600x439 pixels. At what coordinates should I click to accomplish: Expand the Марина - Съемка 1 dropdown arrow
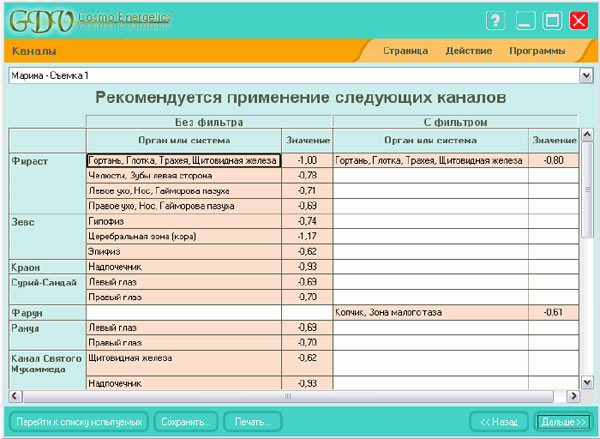click(x=586, y=75)
